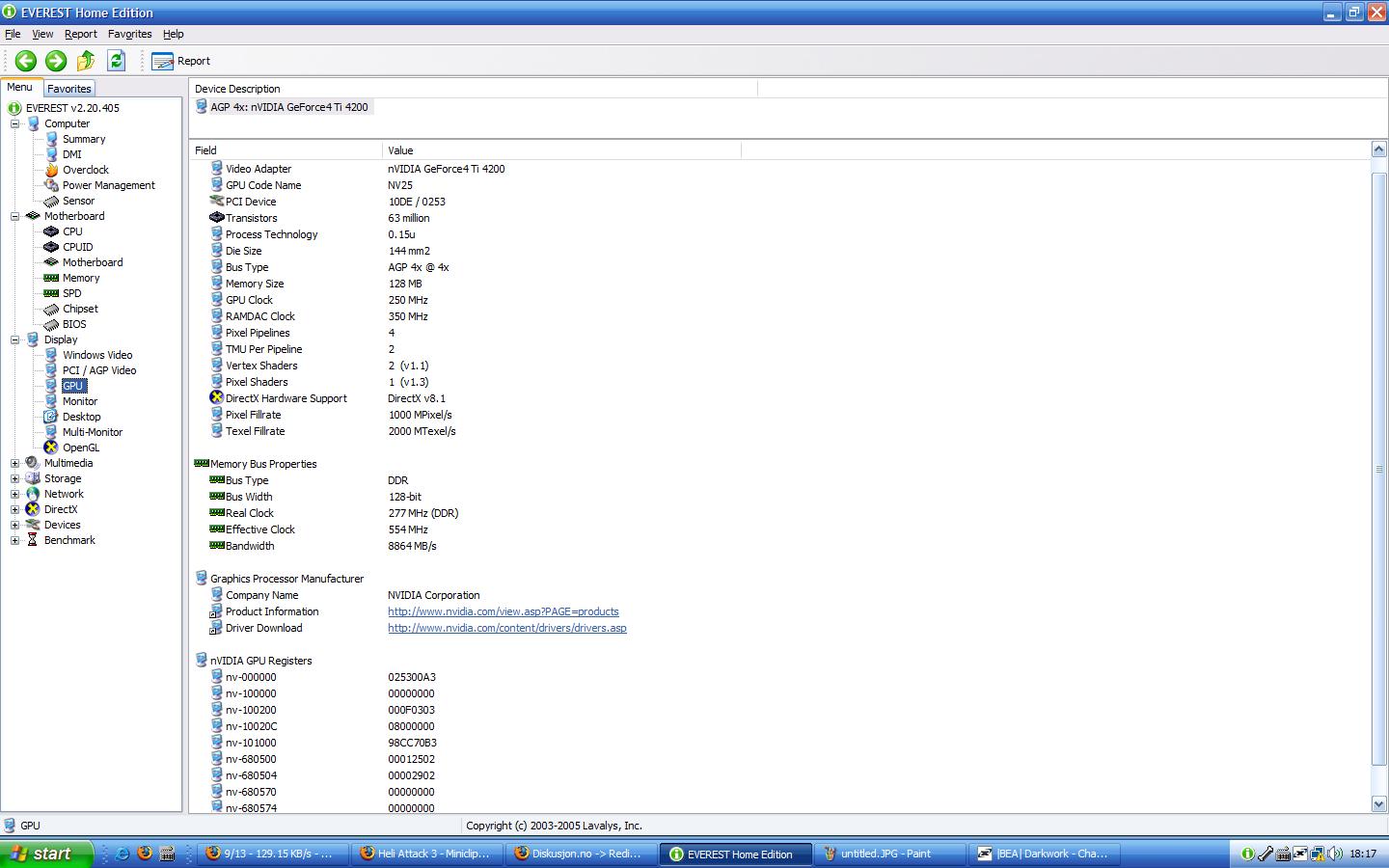The image size is (1389, 868).
Task: Open the Favorites menu
Action: (129, 34)
